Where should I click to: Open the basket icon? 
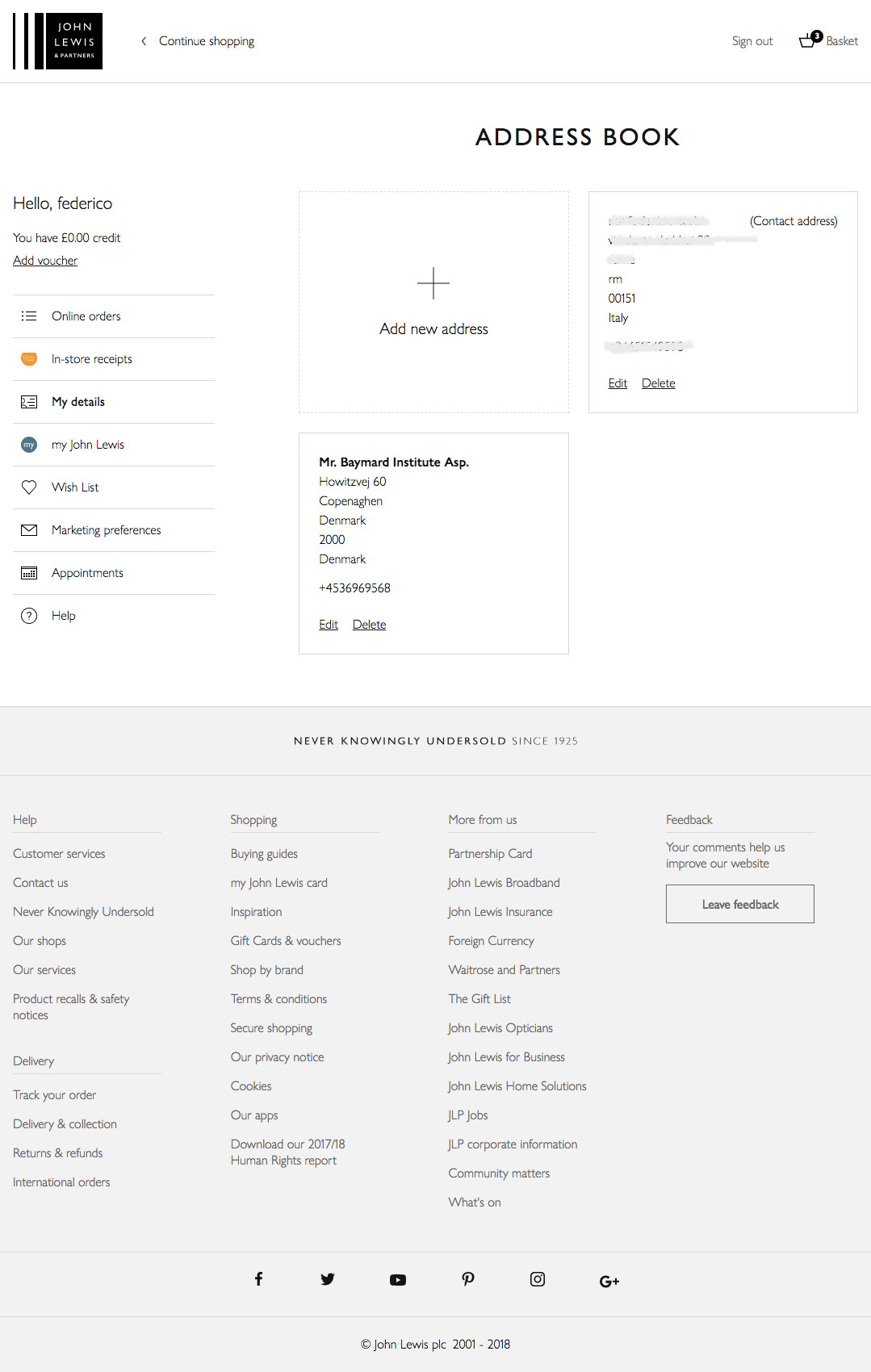pyautogui.click(x=809, y=40)
